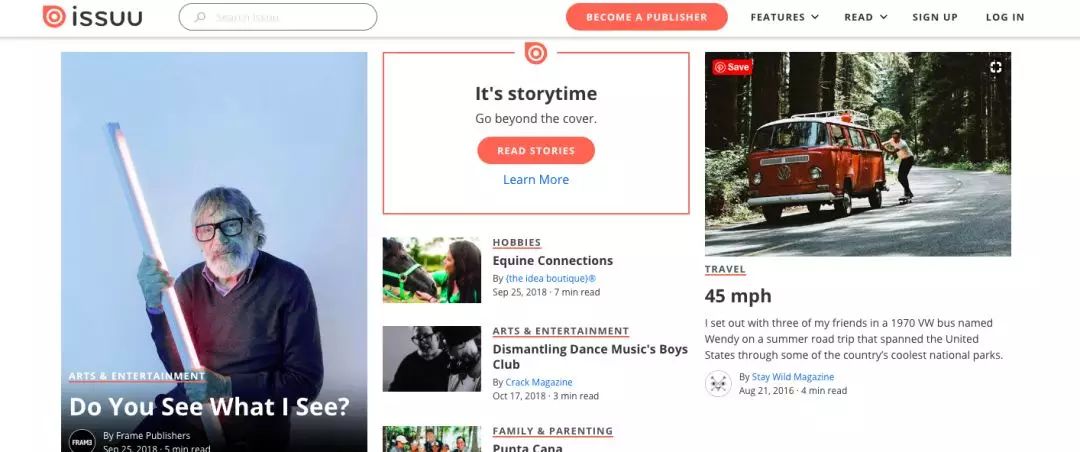Open the issuu logo home link

pos(92,17)
